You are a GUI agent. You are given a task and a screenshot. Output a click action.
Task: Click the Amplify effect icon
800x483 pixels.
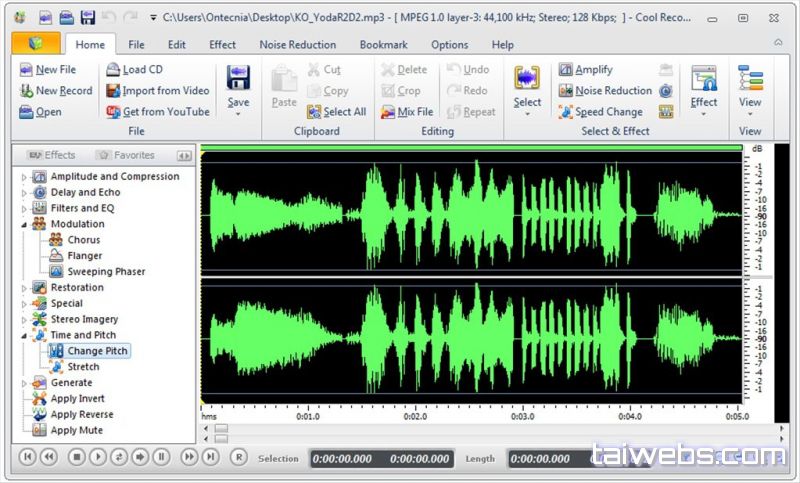pos(565,70)
